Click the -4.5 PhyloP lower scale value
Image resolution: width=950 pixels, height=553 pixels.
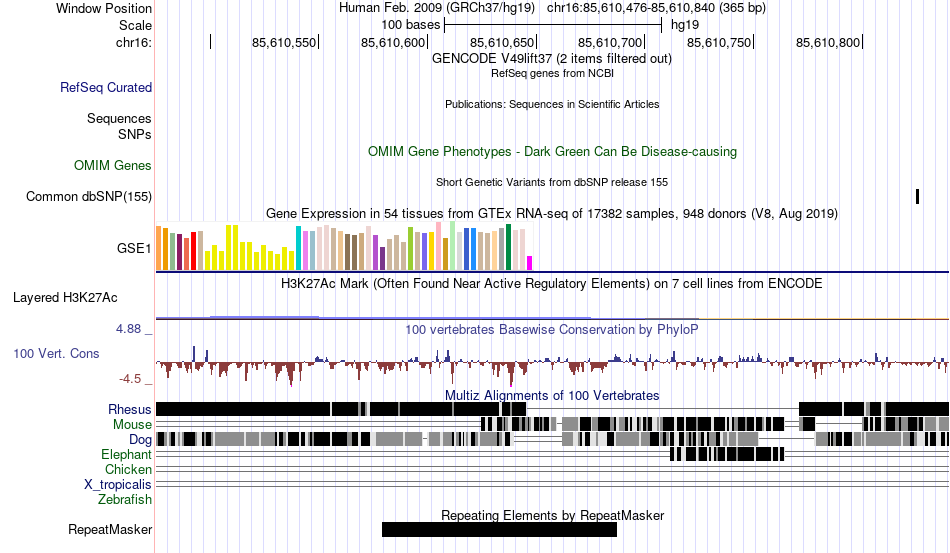click(x=130, y=379)
